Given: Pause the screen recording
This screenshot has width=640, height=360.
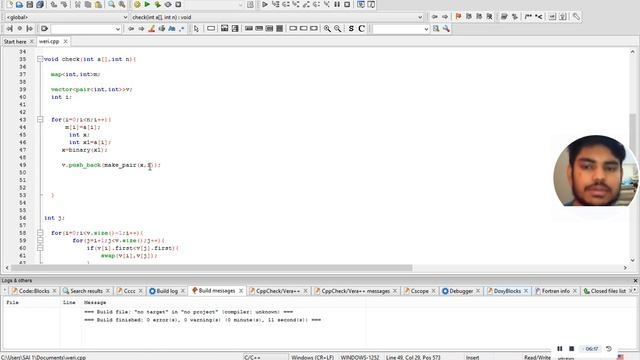Looking at the screenshot, I should pos(560,349).
